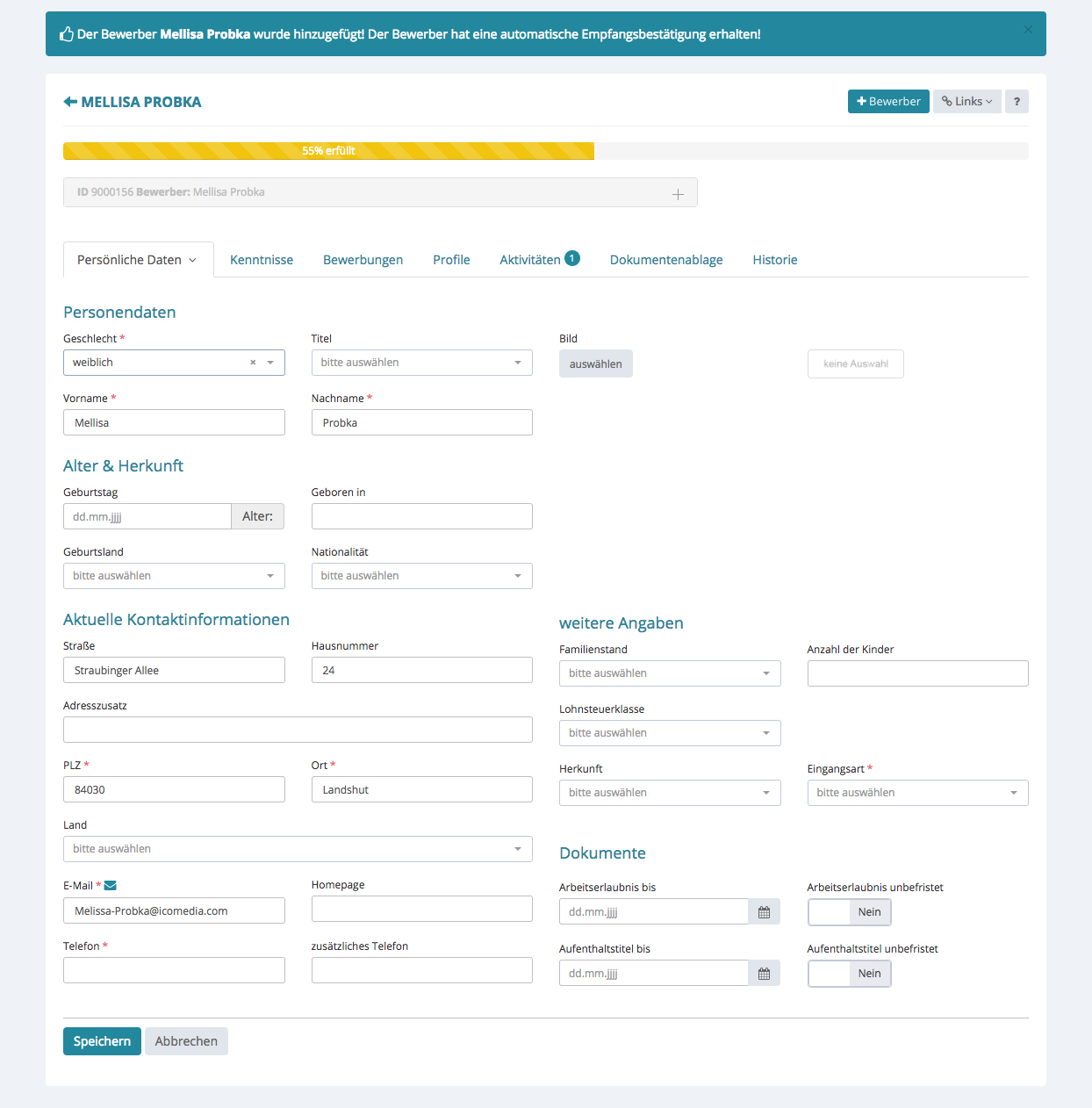Screen dimensions: 1092x1108
Task: Open the Familienstand dropdown
Action: click(x=669, y=673)
